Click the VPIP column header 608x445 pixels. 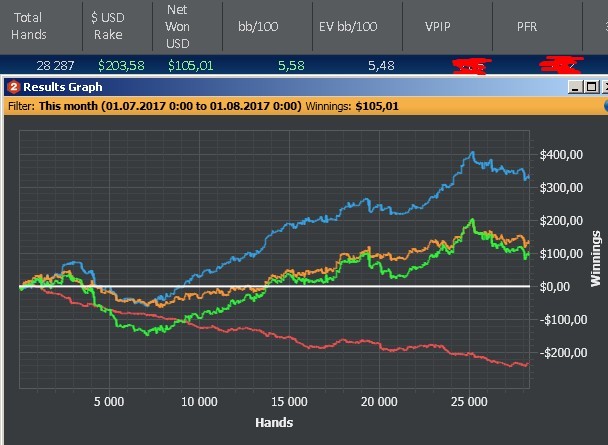tap(437, 26)
